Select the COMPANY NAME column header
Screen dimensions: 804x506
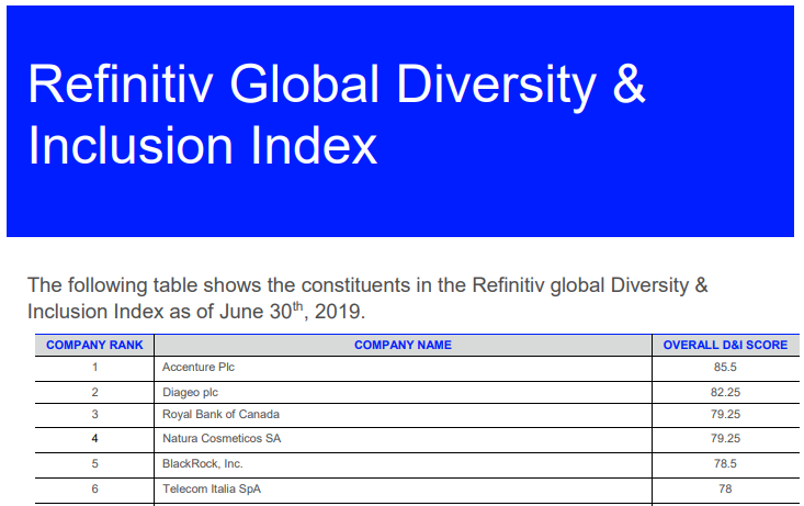click(403, 345)
